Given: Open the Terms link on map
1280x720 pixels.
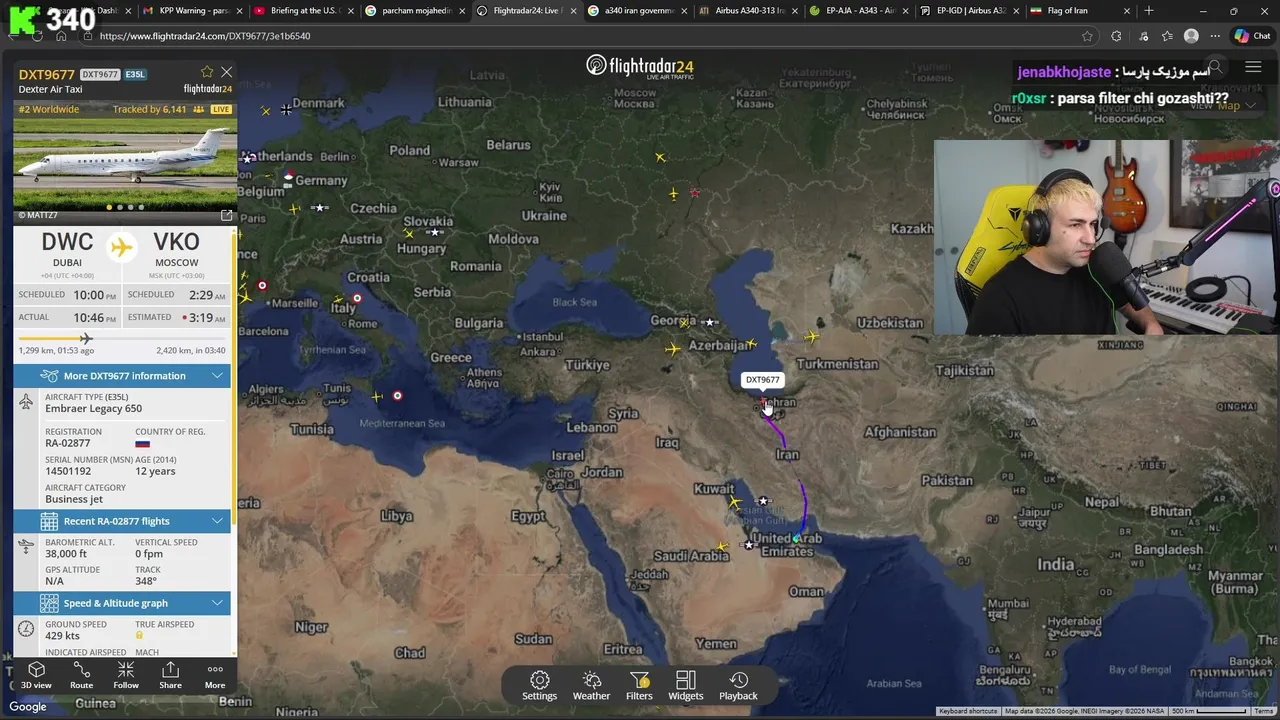Looking at the screenshot, I should (1264, 711).
